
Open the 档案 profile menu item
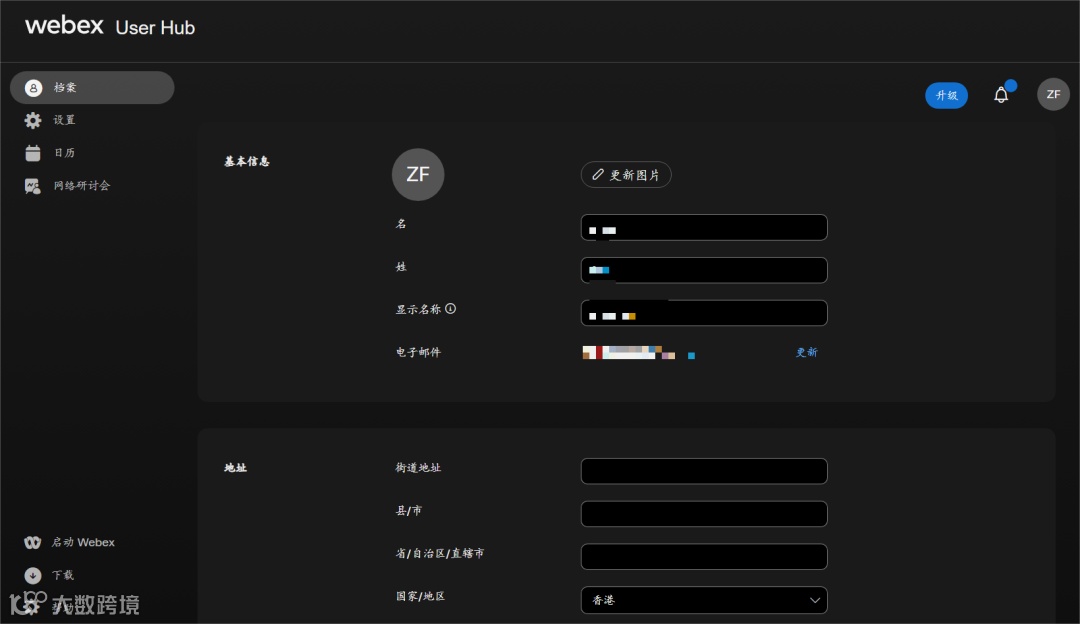[x=92, y=87]
